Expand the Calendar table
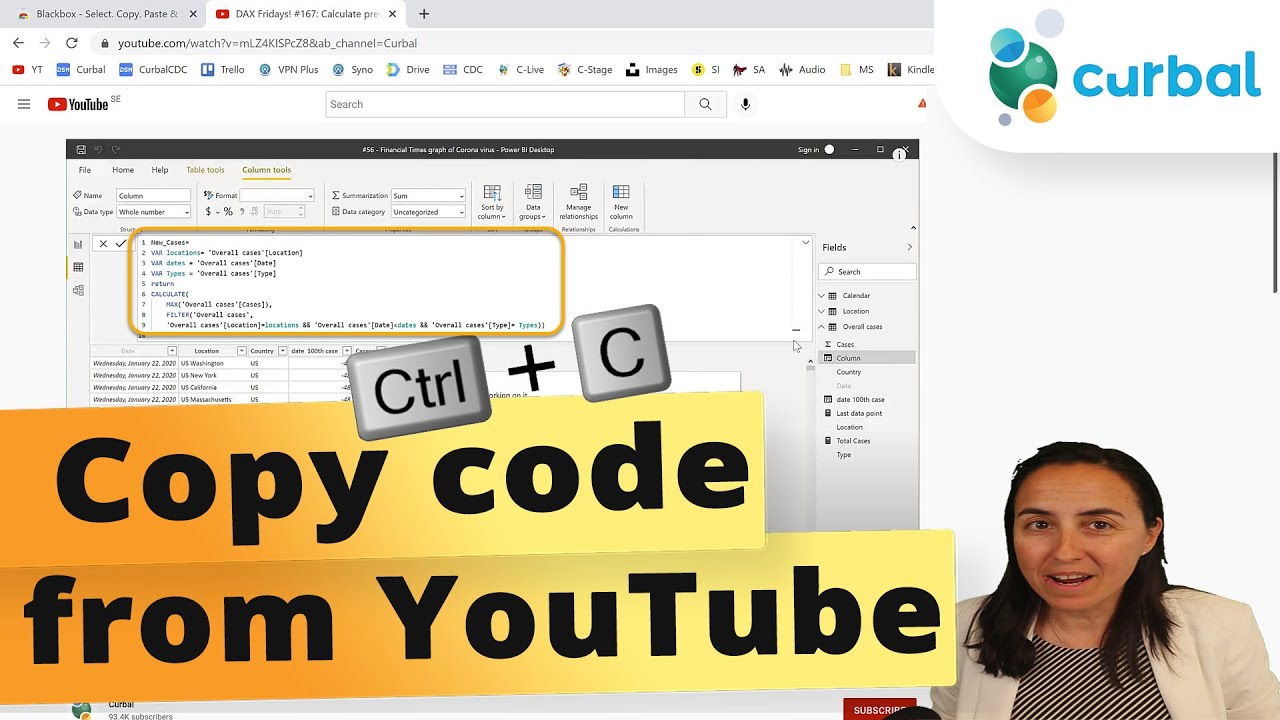This screenshot has height=720, width=1280. [x=821, y=296]
